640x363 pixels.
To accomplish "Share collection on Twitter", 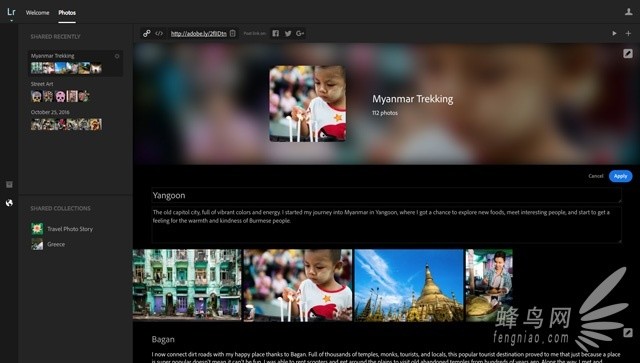I will (288, 33).
